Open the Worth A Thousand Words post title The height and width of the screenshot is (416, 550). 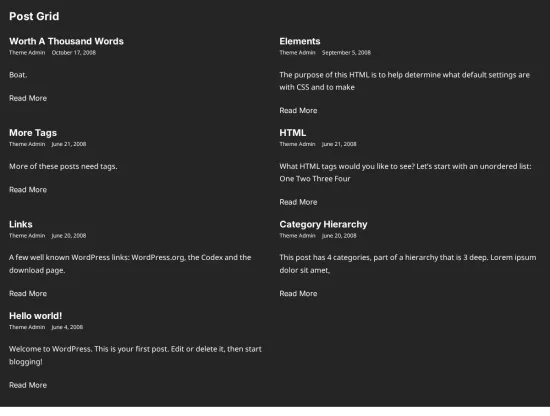coord(66,41)
